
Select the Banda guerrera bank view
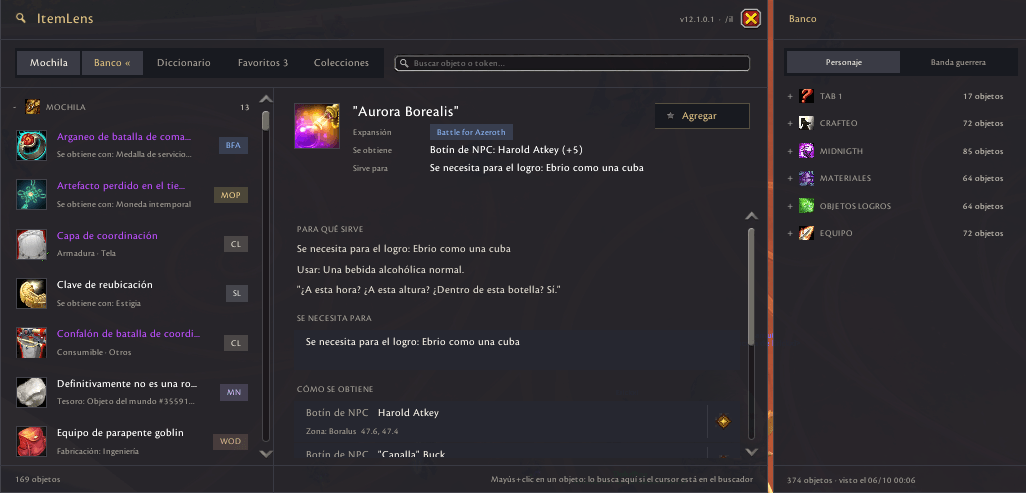coord(958,62)
